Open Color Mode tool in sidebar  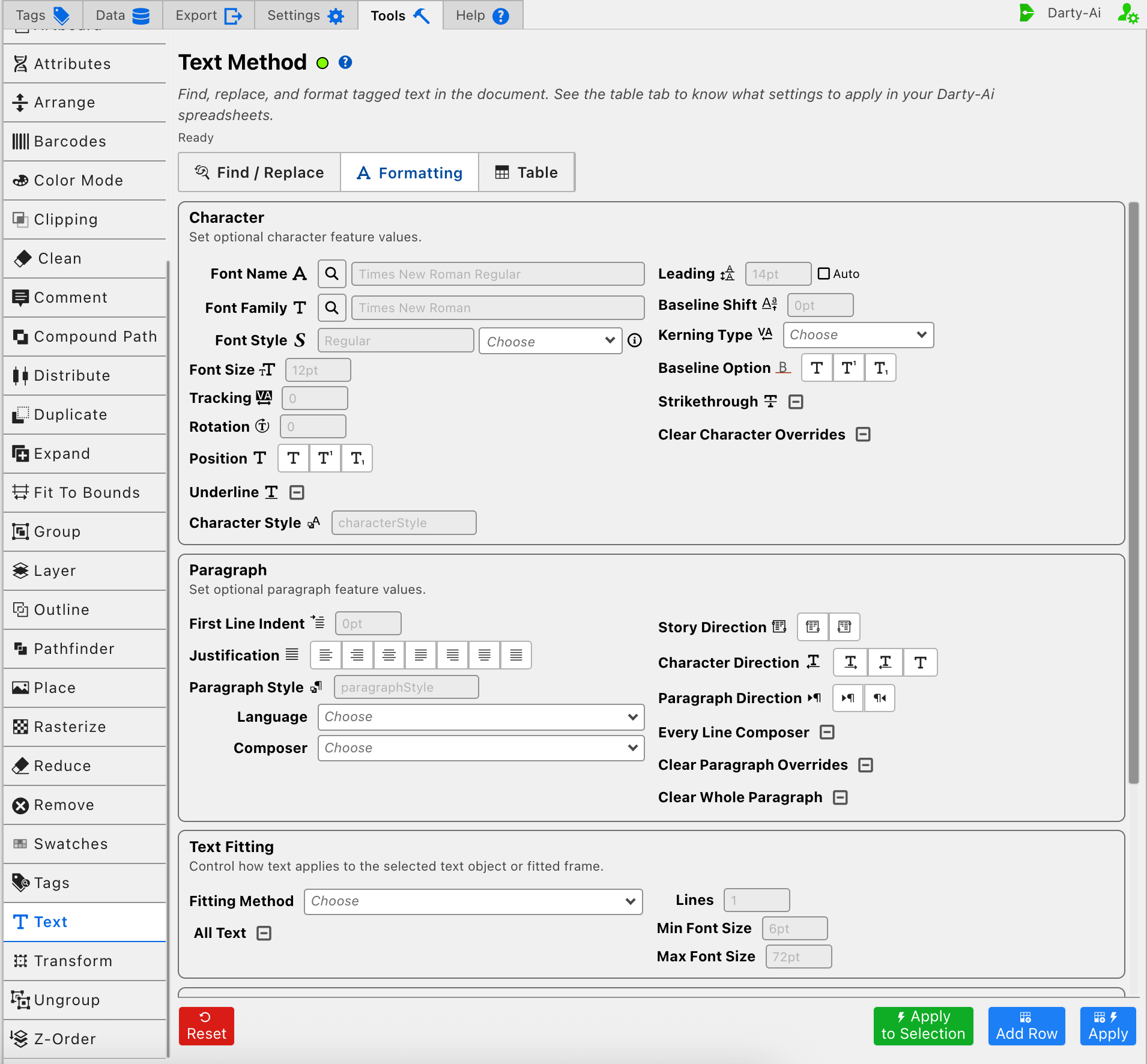[x=85, y=181]
